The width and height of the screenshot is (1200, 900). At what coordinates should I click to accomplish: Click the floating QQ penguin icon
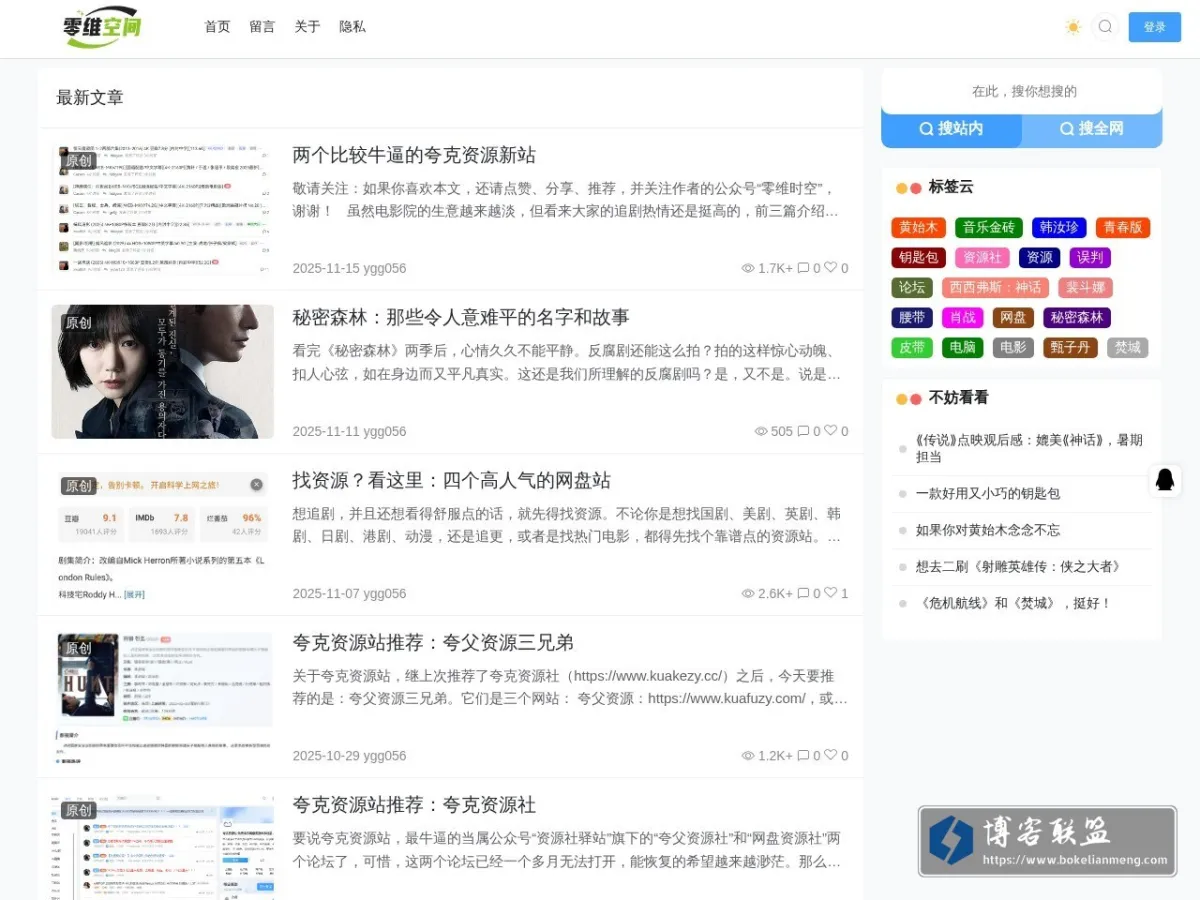[x=1165, y=479]
